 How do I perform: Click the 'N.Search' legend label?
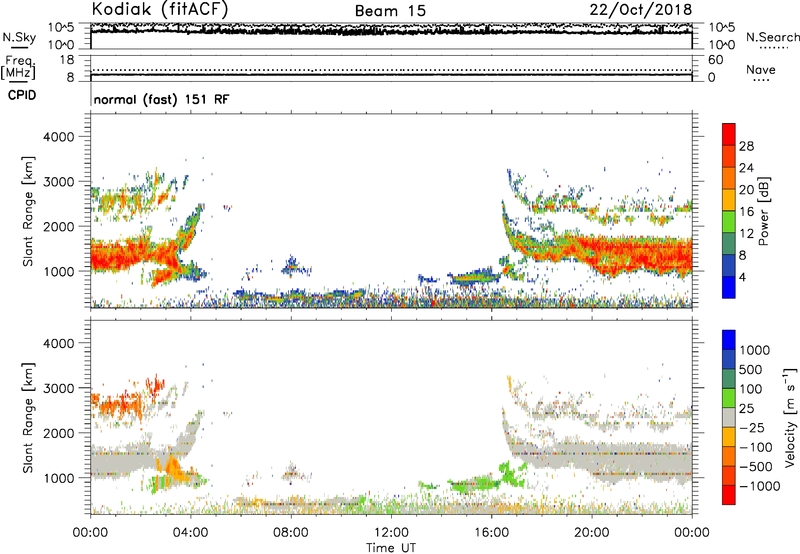click(x=772, y=37)
